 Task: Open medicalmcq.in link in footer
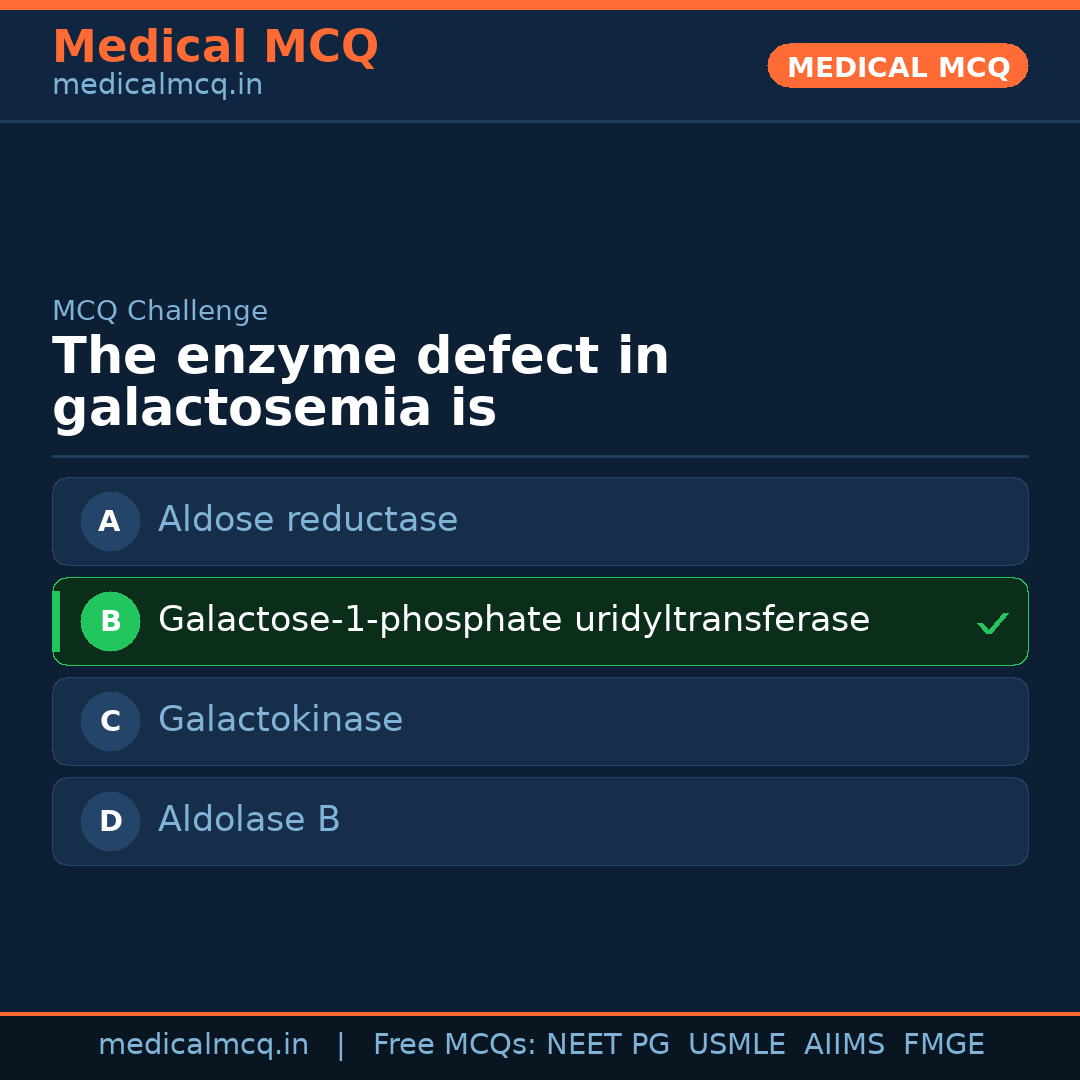203,1045
